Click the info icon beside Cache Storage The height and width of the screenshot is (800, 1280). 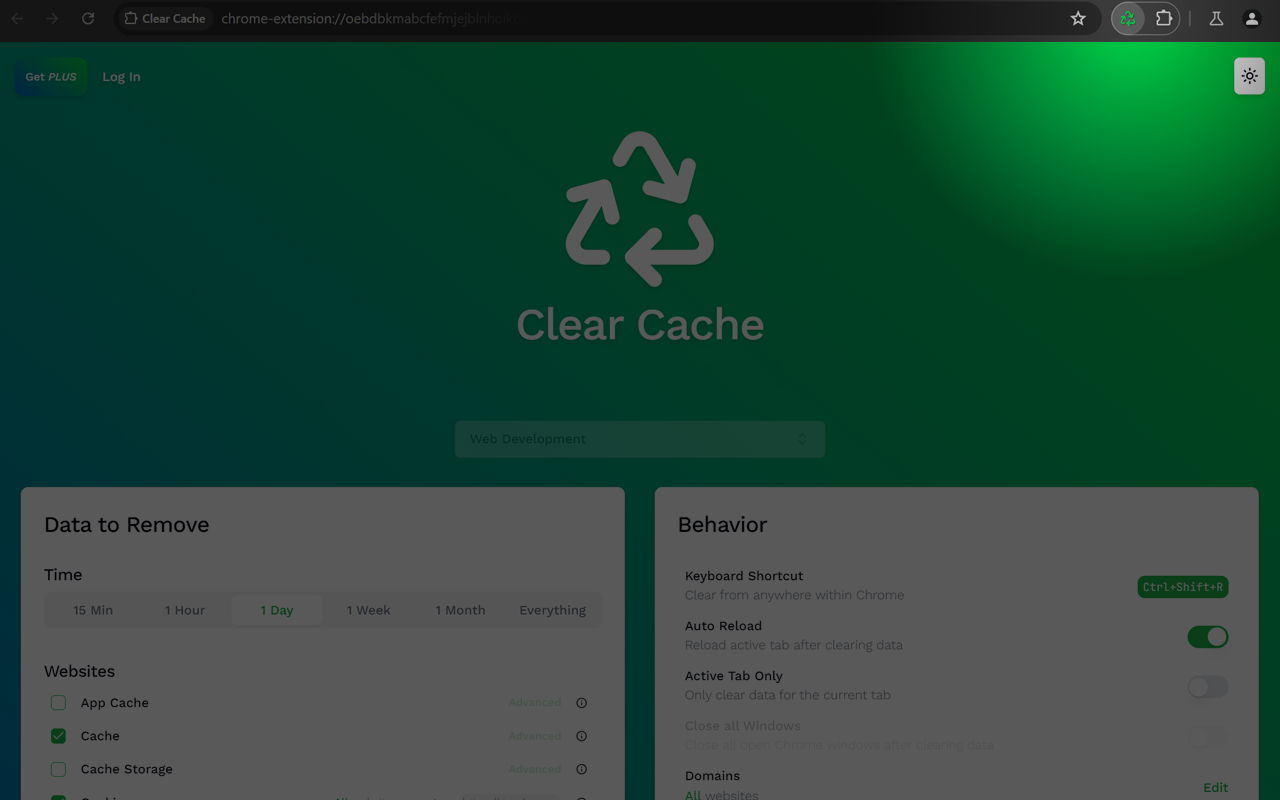[x=581, y=769]
